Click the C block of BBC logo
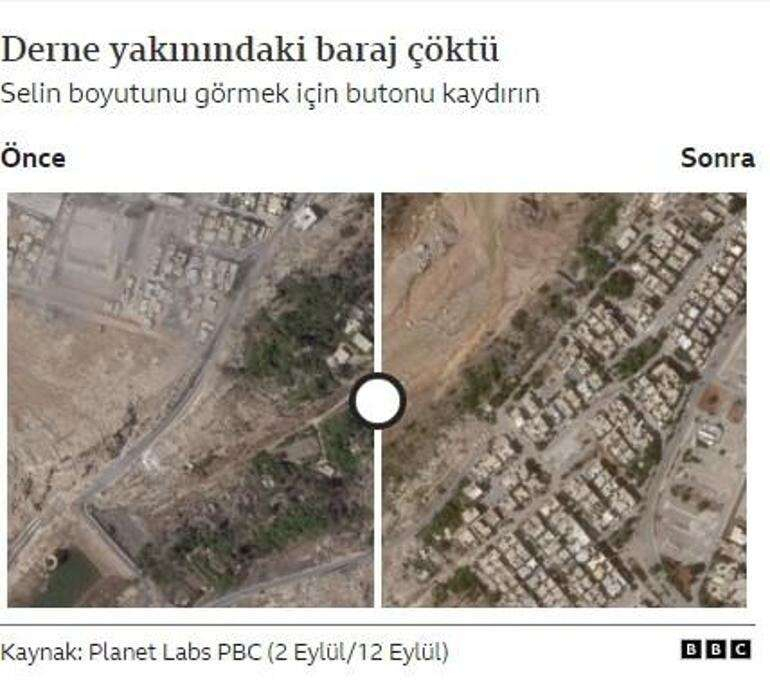The height and width of the screenshot is (687, 770). pos(741,650)
